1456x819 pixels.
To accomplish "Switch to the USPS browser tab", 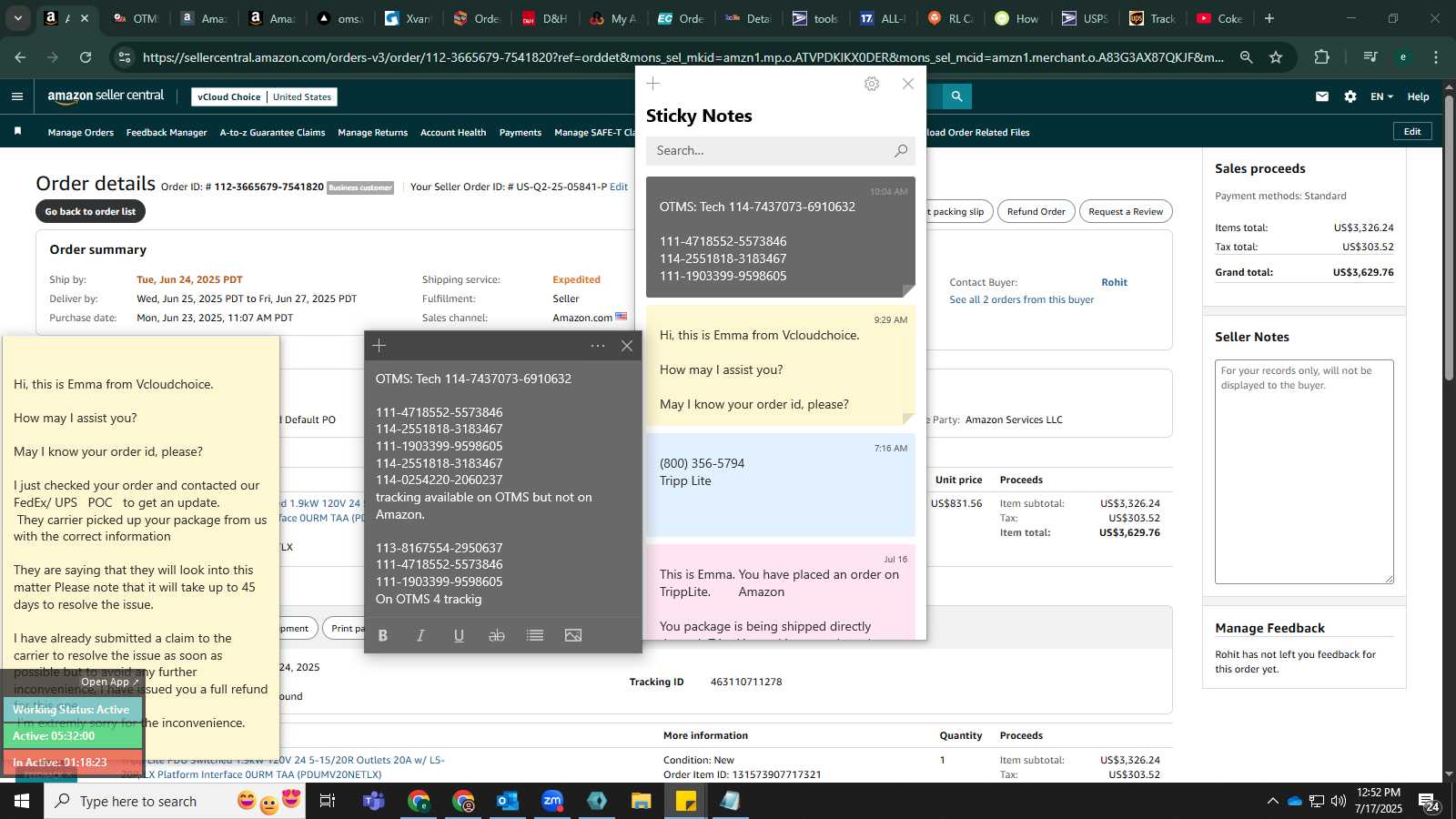I will [1085, 18].
